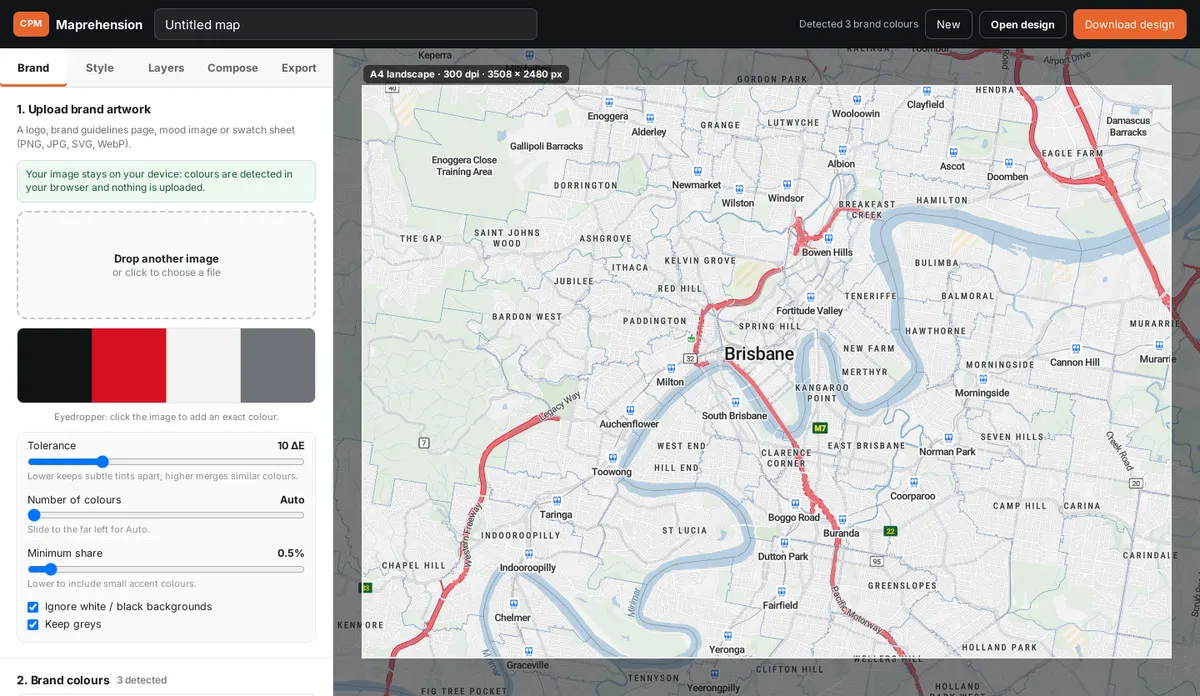Click the "Toowong" label on the map
1200x696 pixels.
tap(611, 472)
